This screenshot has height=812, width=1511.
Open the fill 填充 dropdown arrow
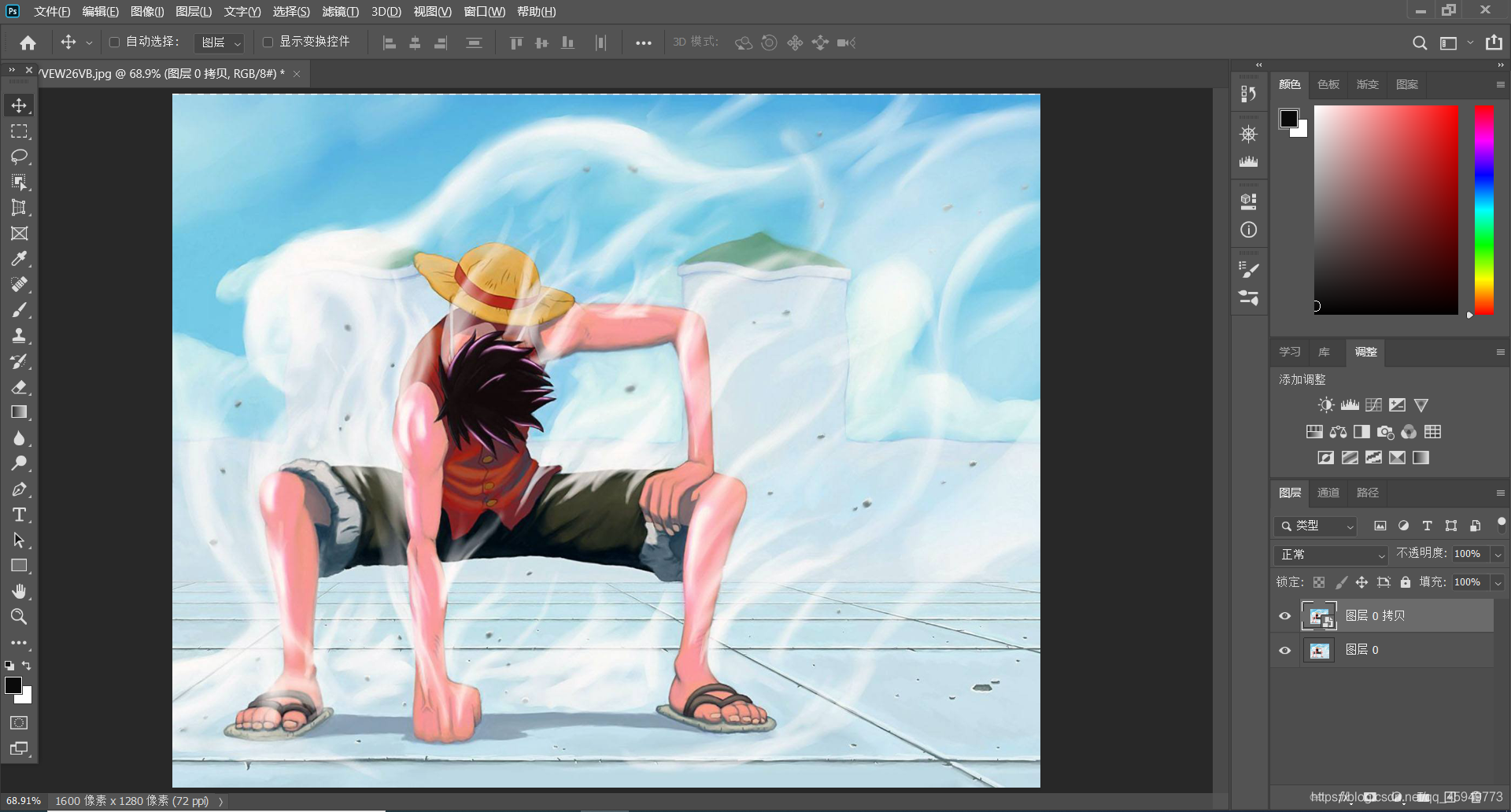[1498, 583]
